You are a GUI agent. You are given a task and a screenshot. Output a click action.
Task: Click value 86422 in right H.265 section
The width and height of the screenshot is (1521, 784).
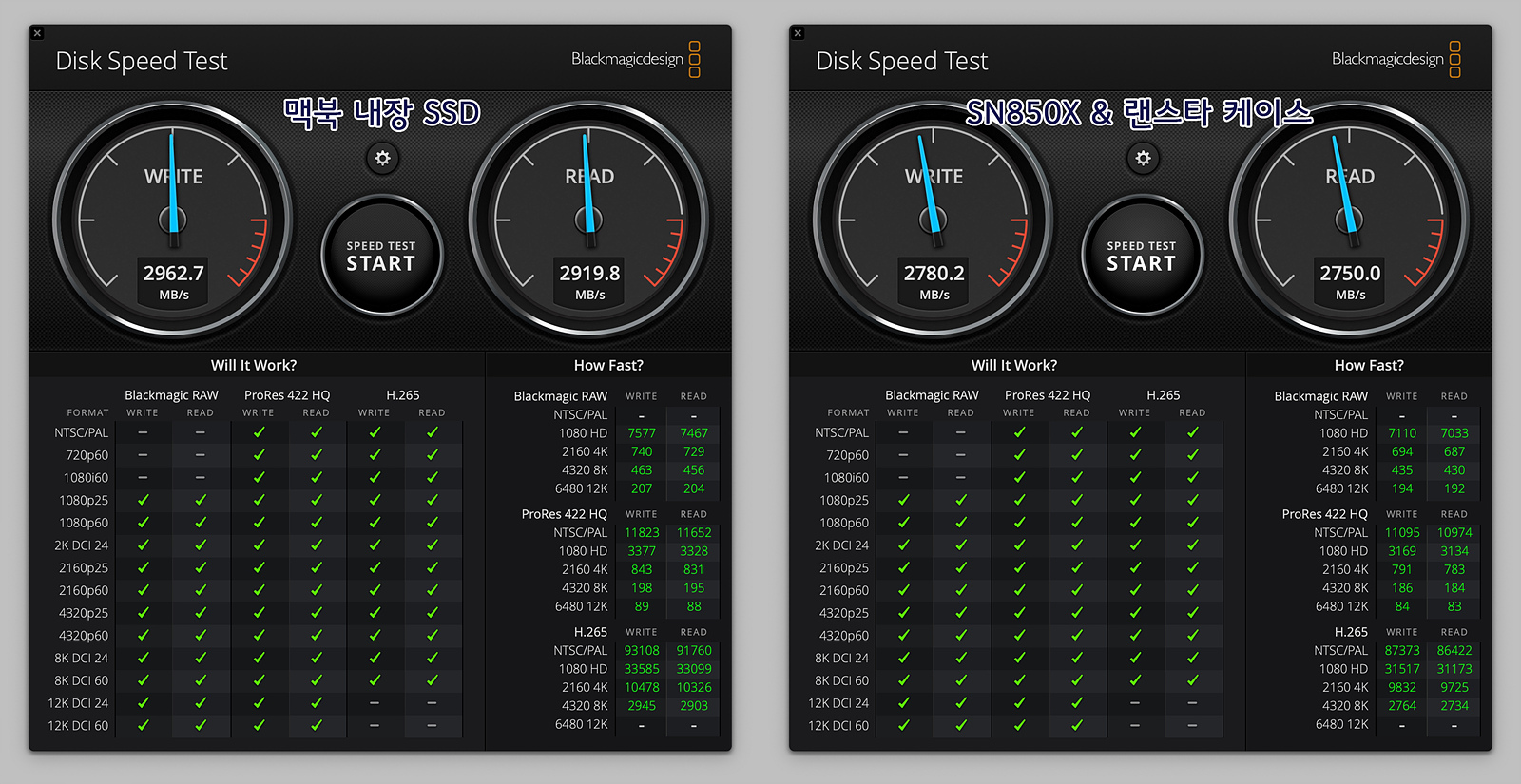coord(1454,651)
